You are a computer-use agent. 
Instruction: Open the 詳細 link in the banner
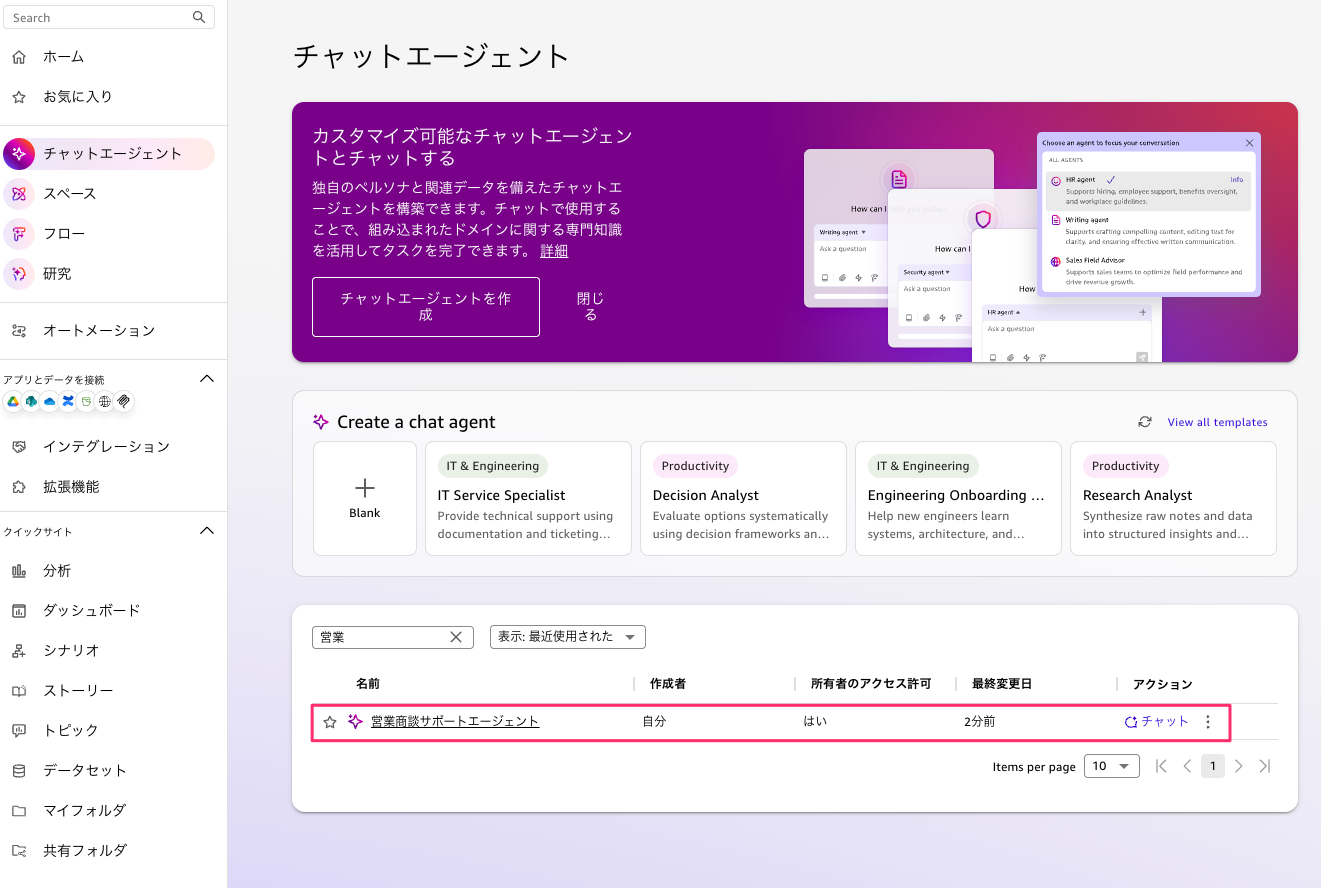pyautogui.click(x=554, y=250)
